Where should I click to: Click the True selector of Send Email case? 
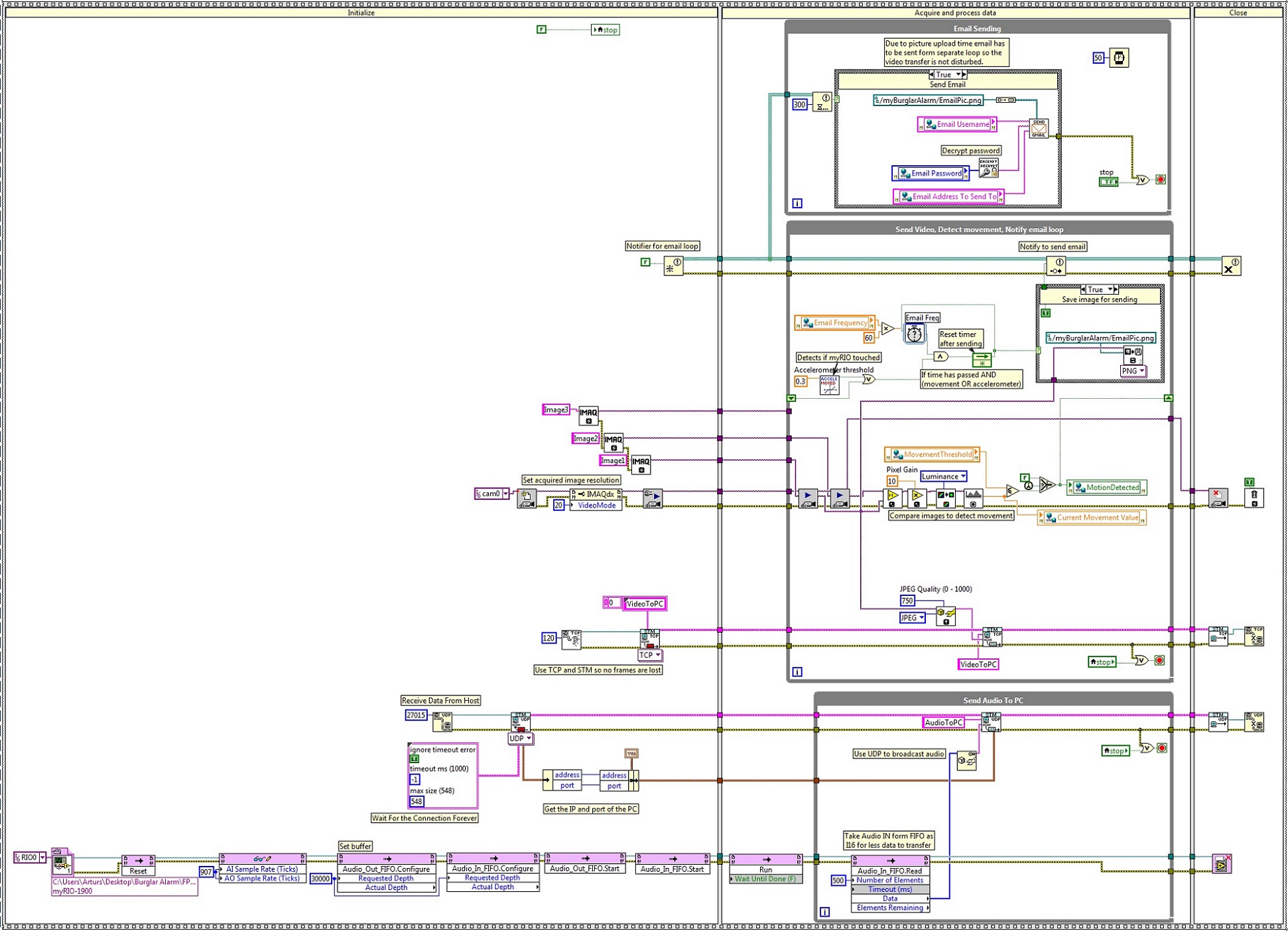pyautogui.click(x=944, y=74)
